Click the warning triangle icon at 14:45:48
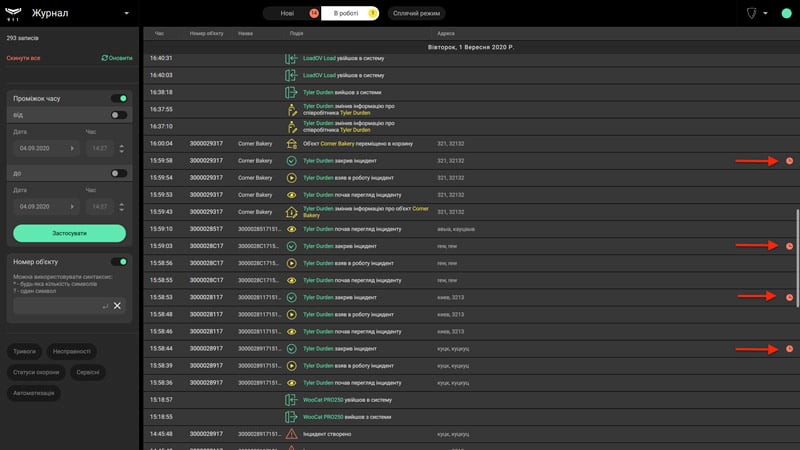This screenshot has height=450, width=800. (291, 434)
